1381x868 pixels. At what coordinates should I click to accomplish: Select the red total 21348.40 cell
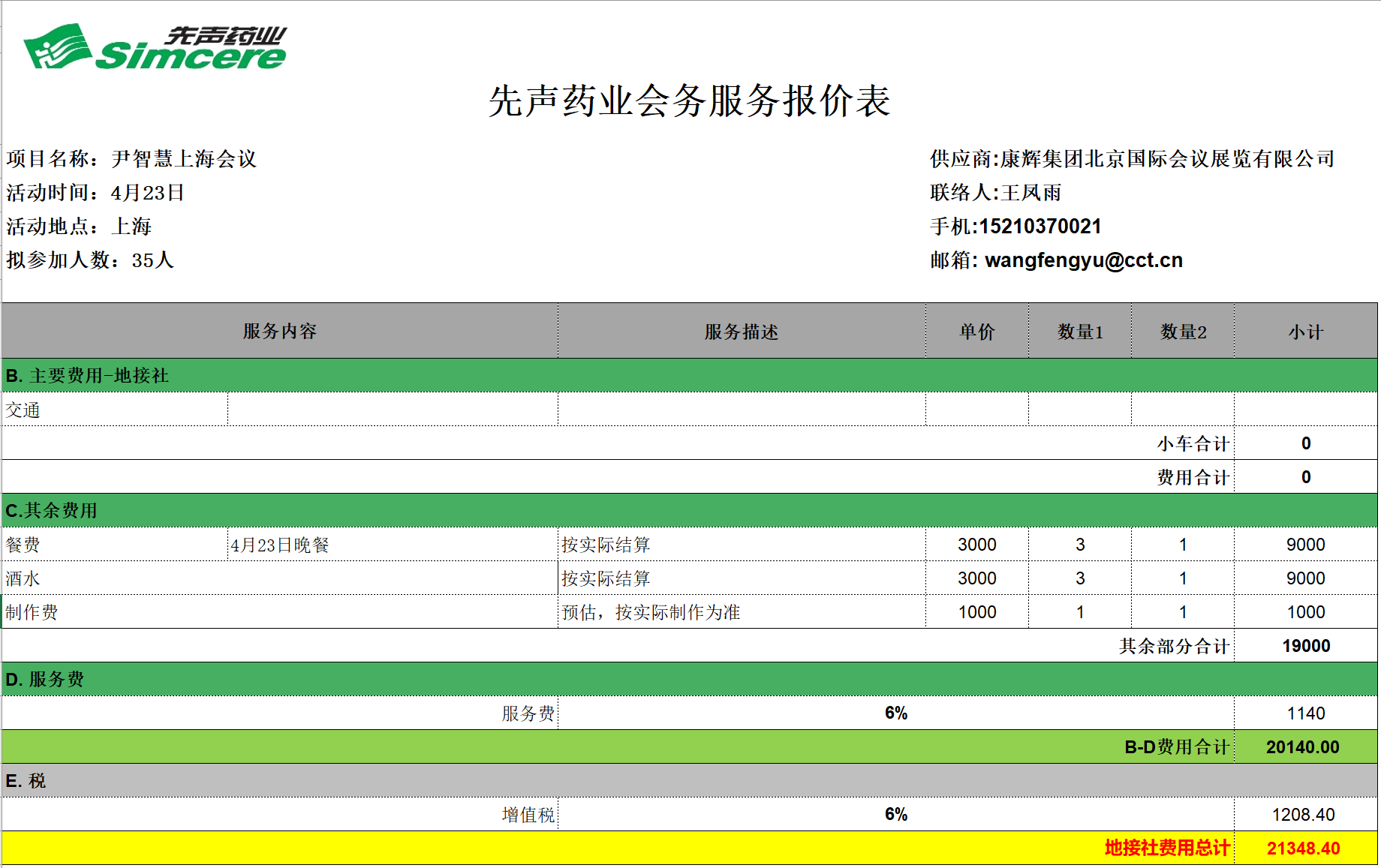[1304, 848]
